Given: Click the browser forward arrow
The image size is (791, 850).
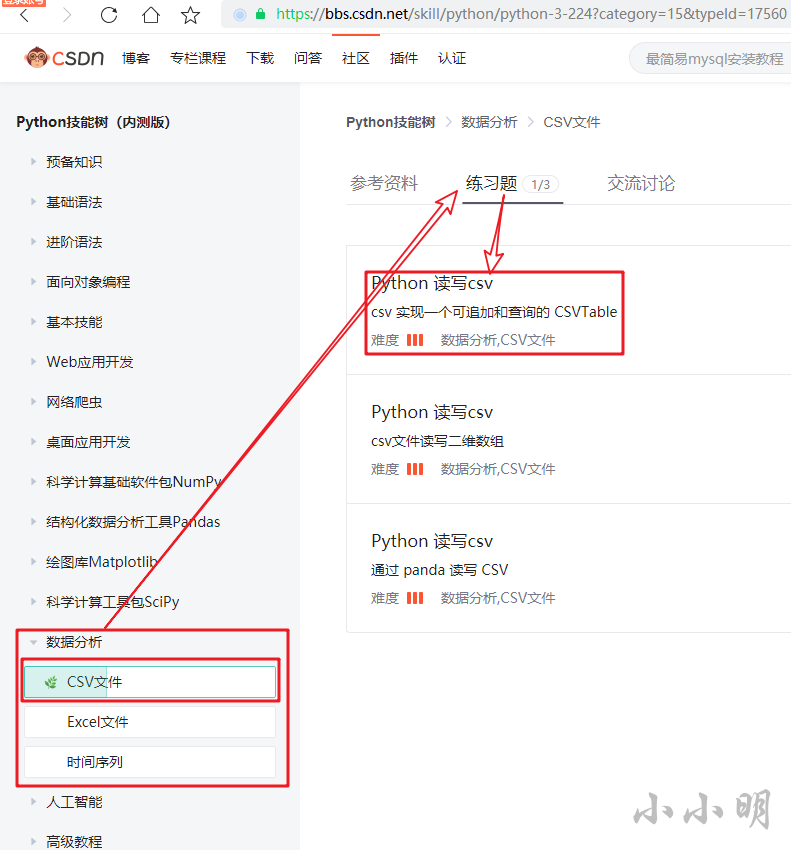Looking at the screenshot, I should click(x=67, y=15).
